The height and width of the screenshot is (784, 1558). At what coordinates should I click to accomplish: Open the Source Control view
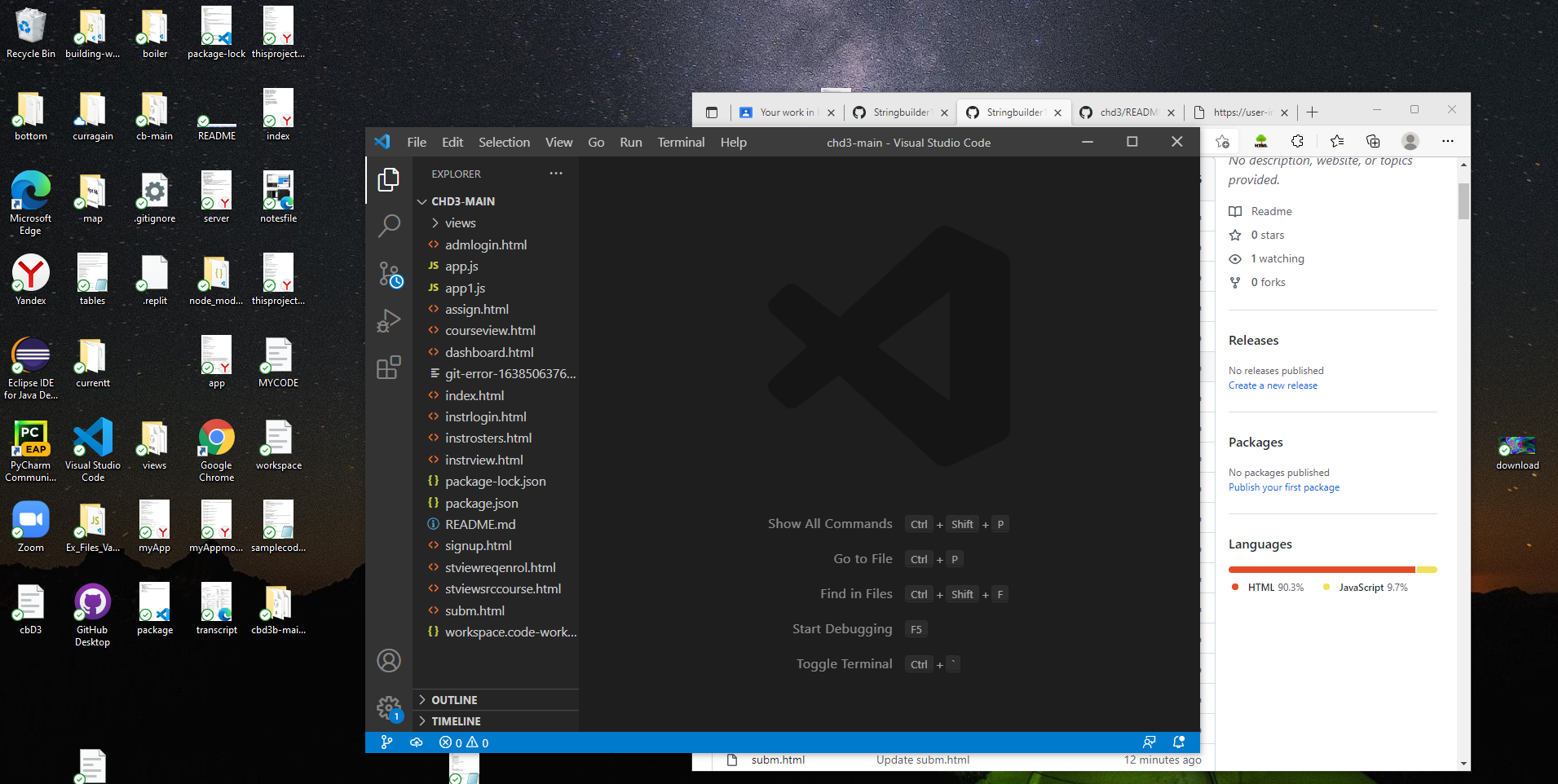point(389,274)
